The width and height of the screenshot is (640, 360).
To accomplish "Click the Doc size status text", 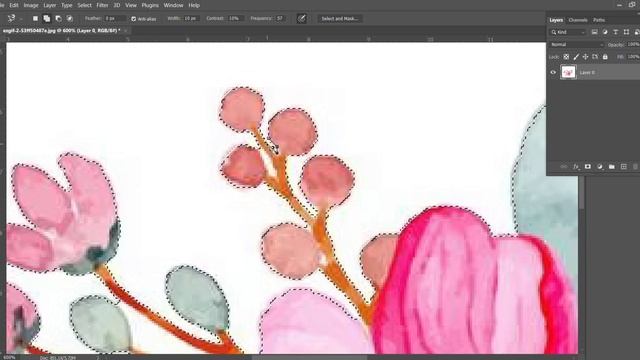I will coord(58,358).
